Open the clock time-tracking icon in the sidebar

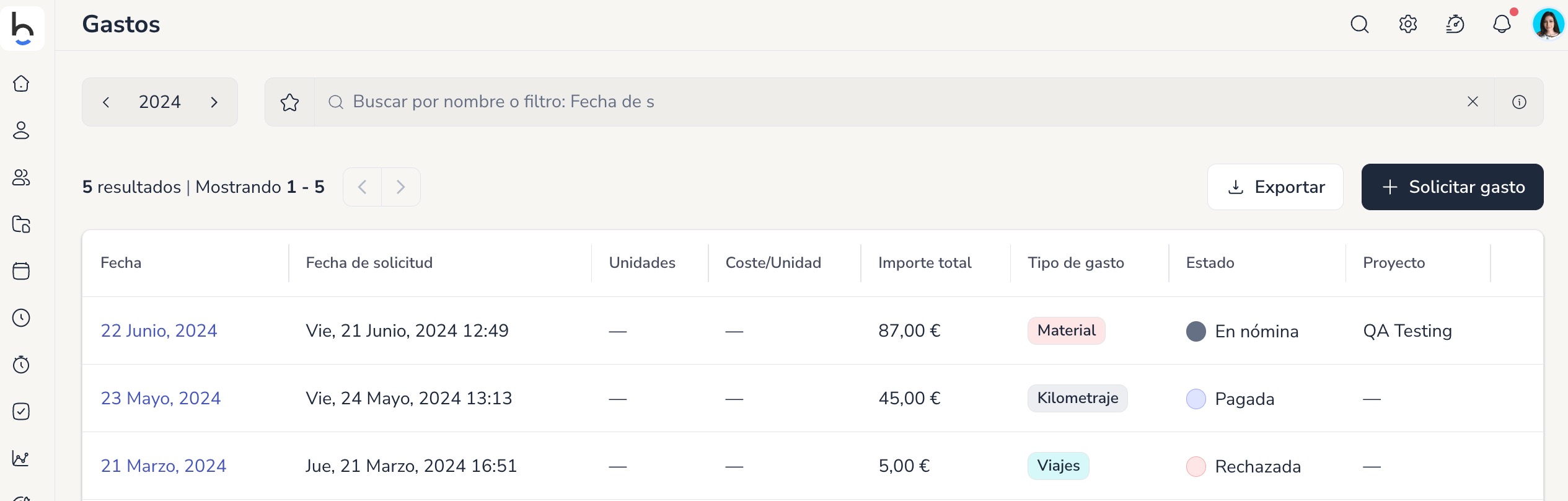(21, 317)
